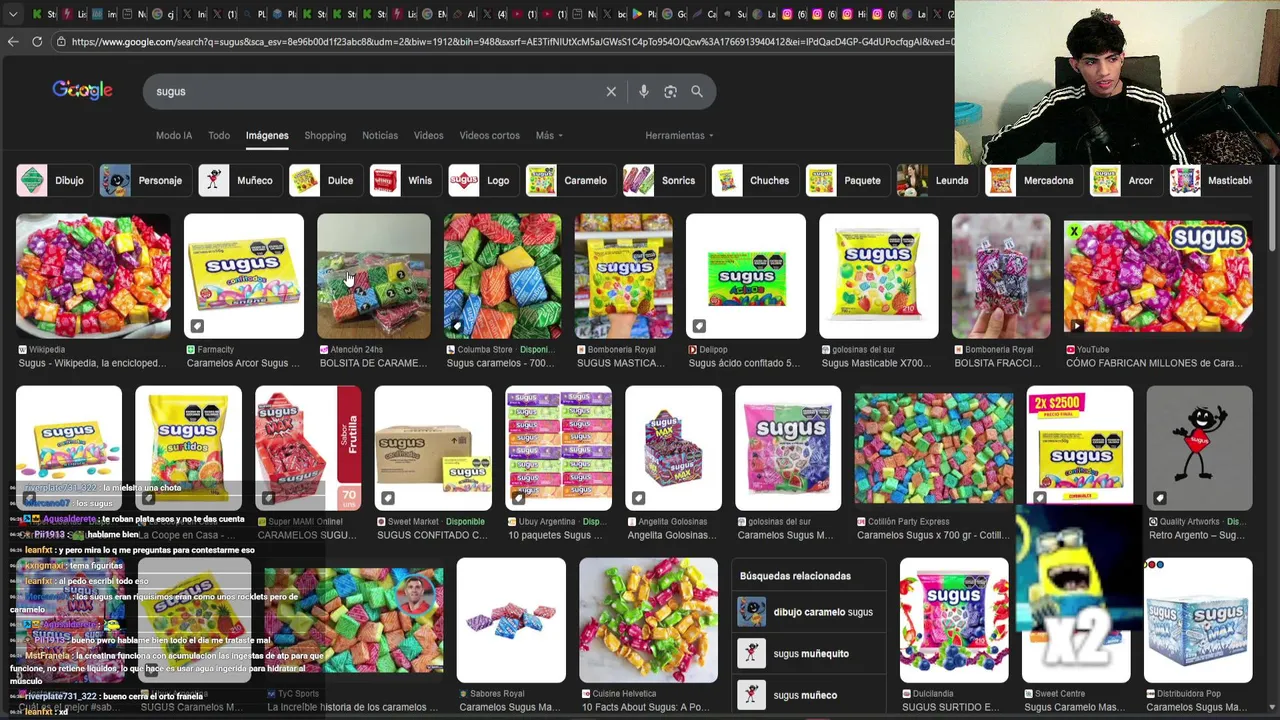The height and width of the screenshot is (720, 1280).
Task: Open the Cuisine Helvetica candies image
Action: click(648, 620)
